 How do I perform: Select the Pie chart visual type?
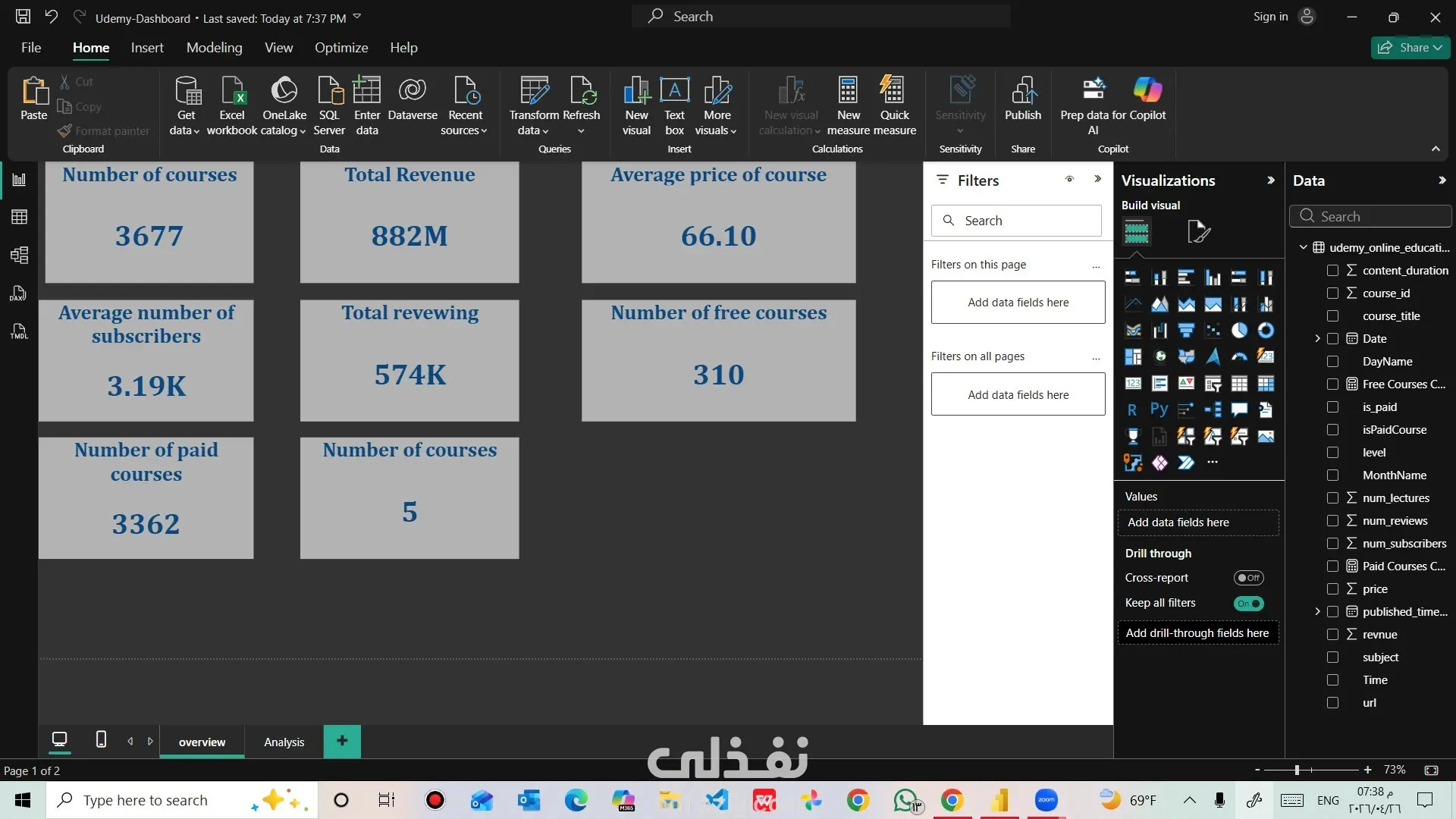click(x=1239, y=331)
